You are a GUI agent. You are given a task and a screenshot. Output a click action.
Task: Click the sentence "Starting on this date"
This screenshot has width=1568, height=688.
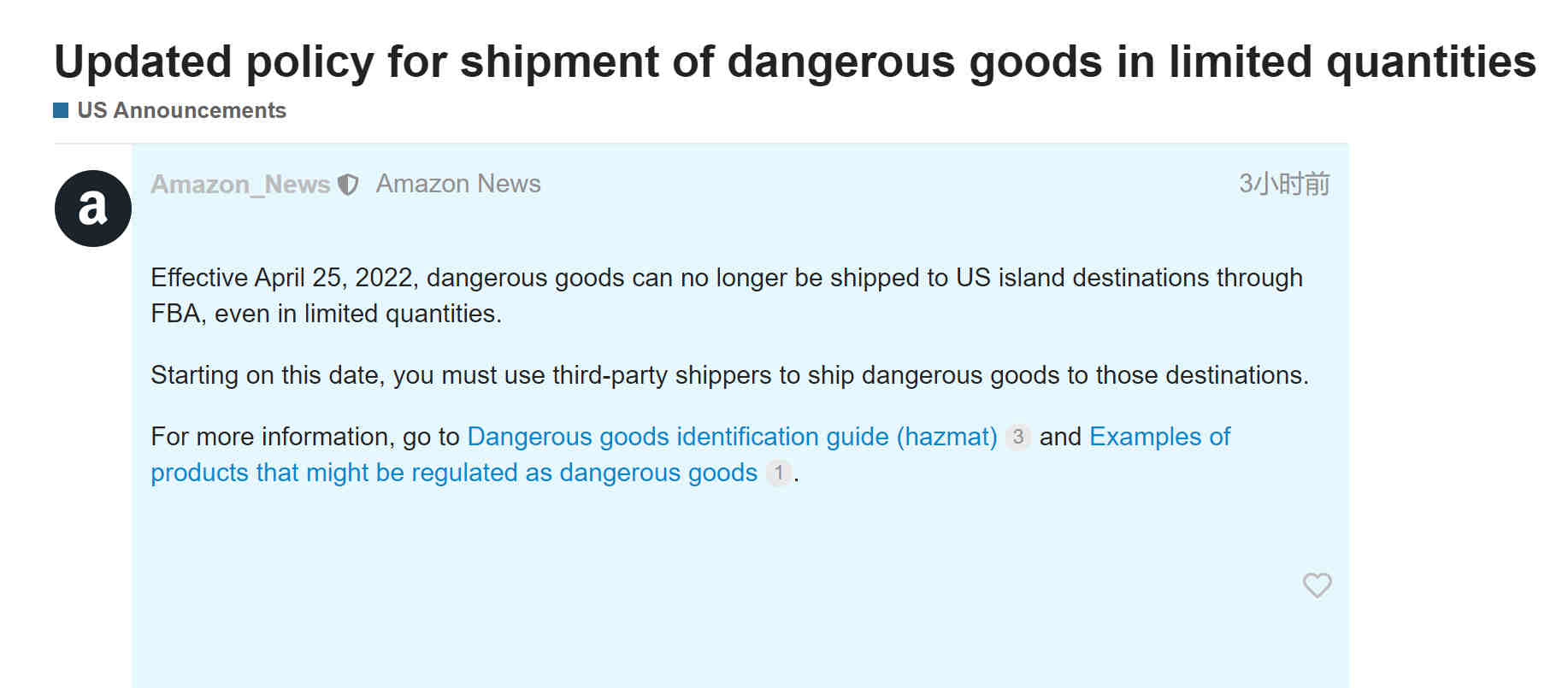tap(729, 375)
